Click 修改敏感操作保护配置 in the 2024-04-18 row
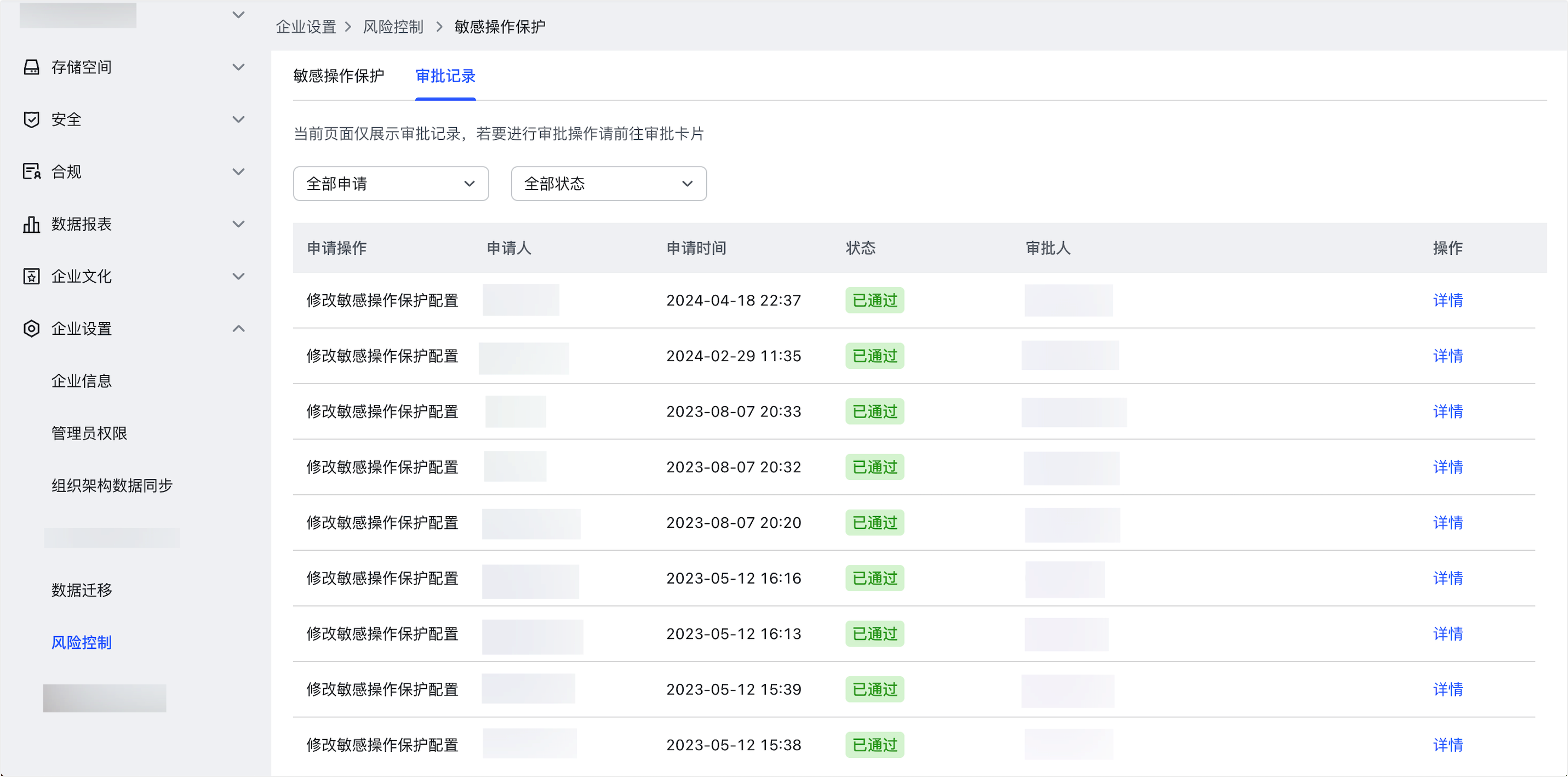The image size is (1568, 777). (x=382, y=301)
